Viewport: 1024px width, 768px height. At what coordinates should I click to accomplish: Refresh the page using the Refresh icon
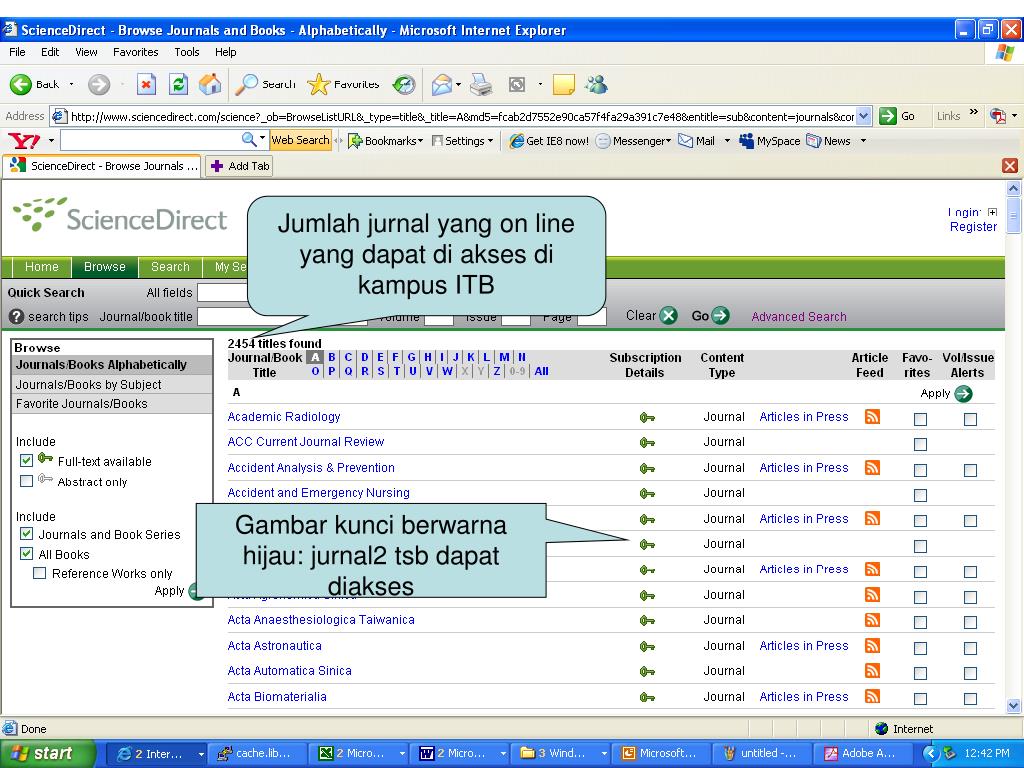tap(178, 84)
